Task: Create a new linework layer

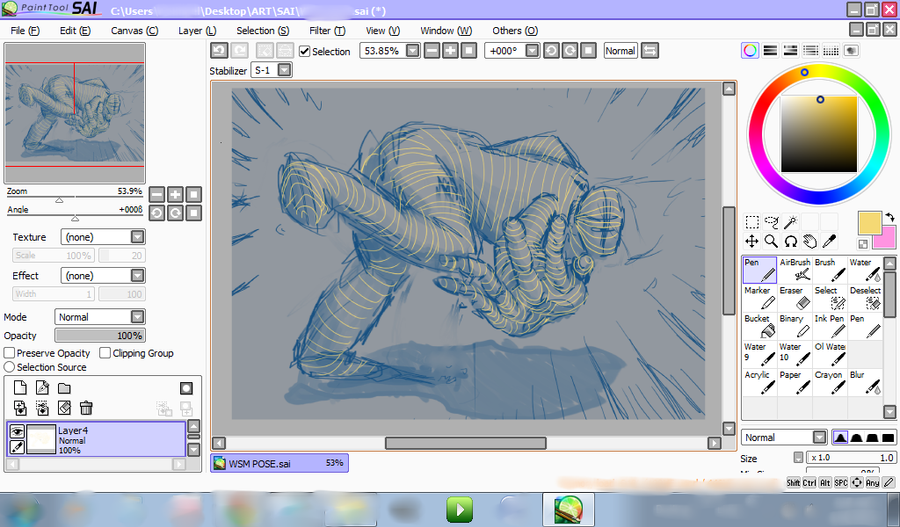Action: [42, 388]
